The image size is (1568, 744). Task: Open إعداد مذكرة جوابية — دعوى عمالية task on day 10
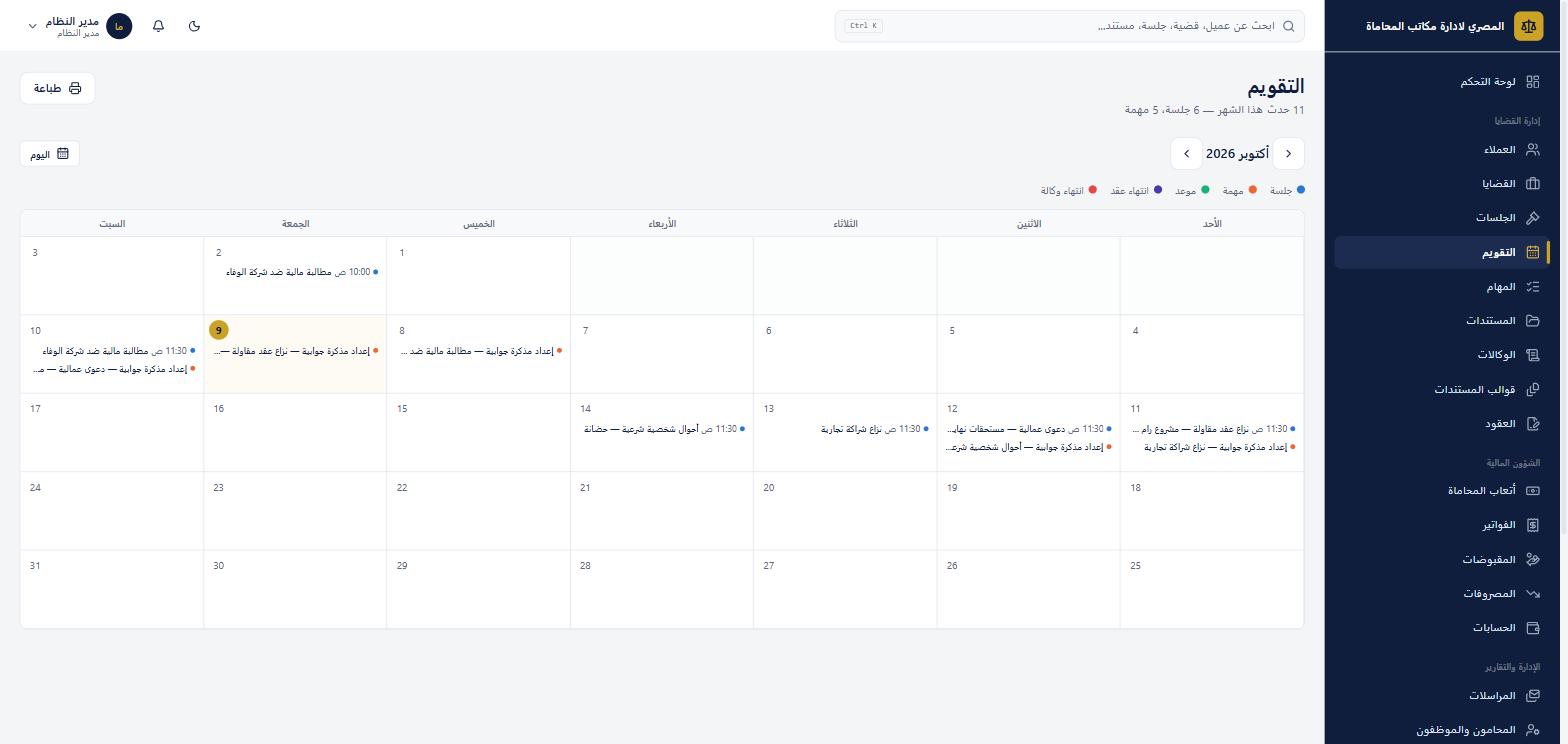(x=112, y=369)
